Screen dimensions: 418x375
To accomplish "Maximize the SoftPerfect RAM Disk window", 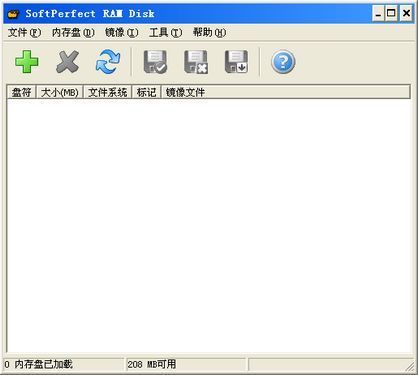I will (391, 14).
